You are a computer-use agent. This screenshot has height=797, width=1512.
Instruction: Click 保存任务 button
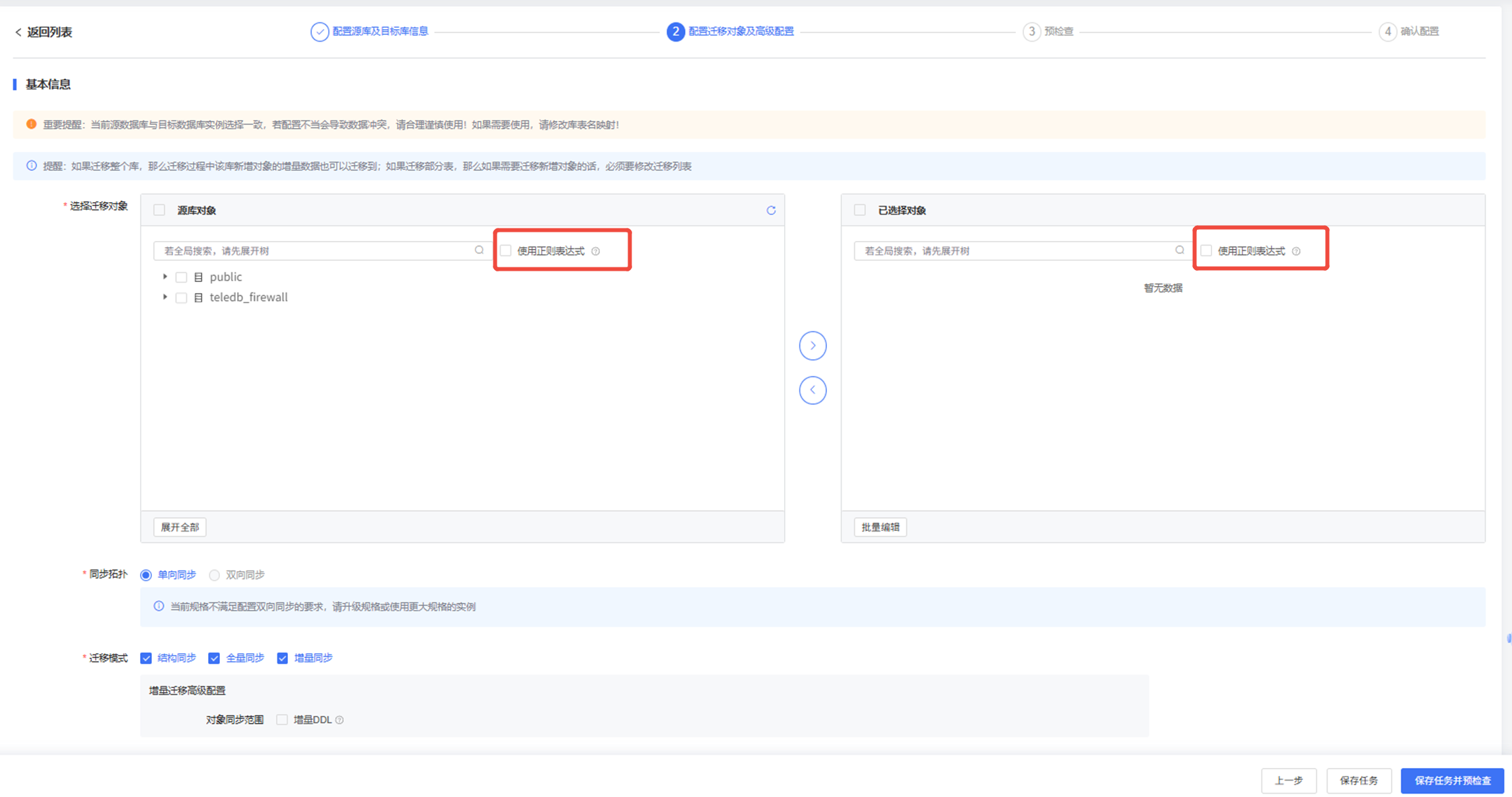coord(1359,780)
